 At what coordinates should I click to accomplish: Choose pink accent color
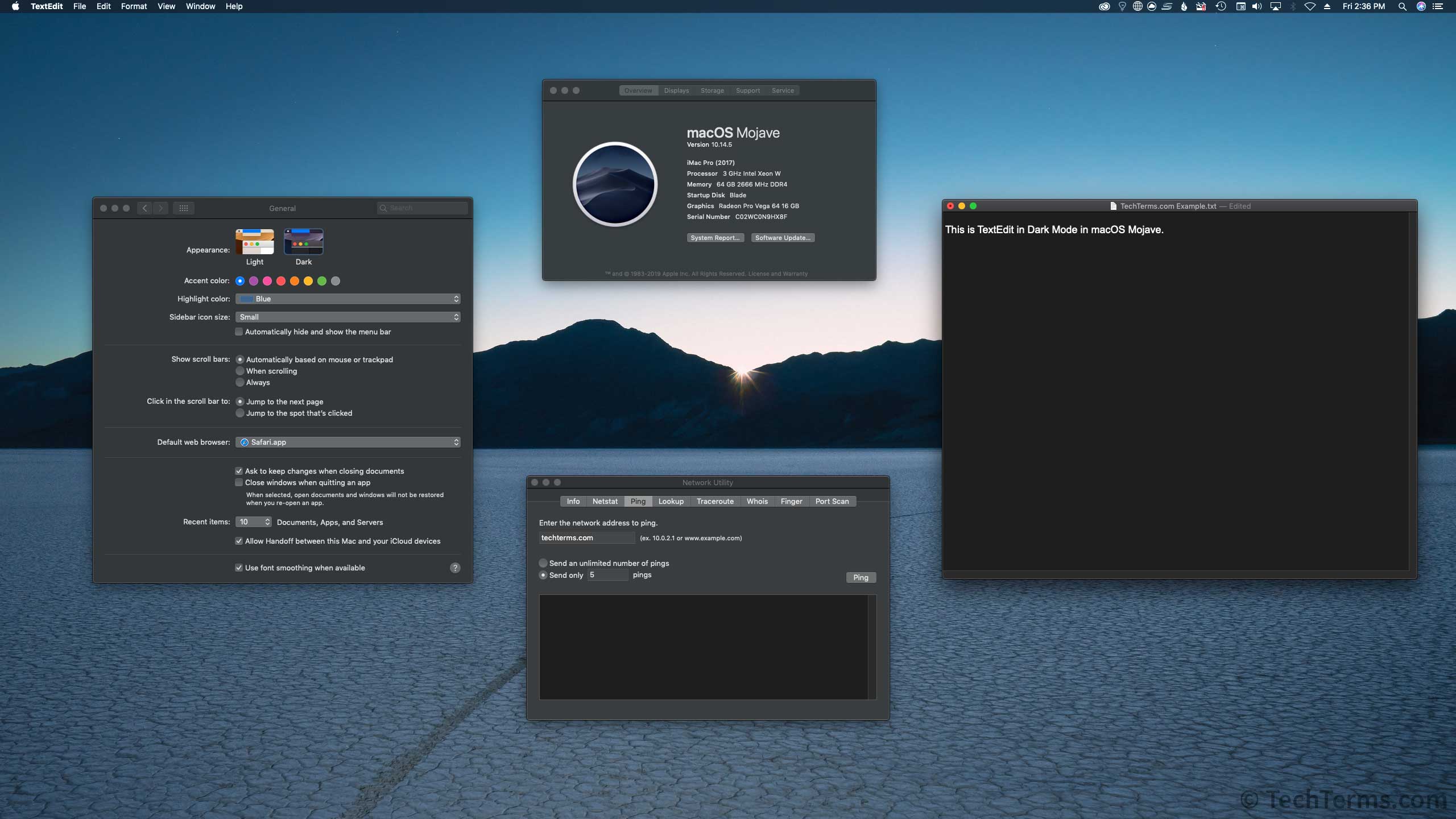267,281
